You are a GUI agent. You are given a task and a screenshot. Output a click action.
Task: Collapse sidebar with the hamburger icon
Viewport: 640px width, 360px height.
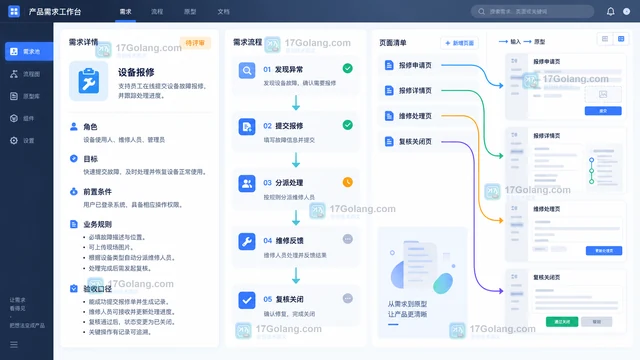tap(14, 344)
